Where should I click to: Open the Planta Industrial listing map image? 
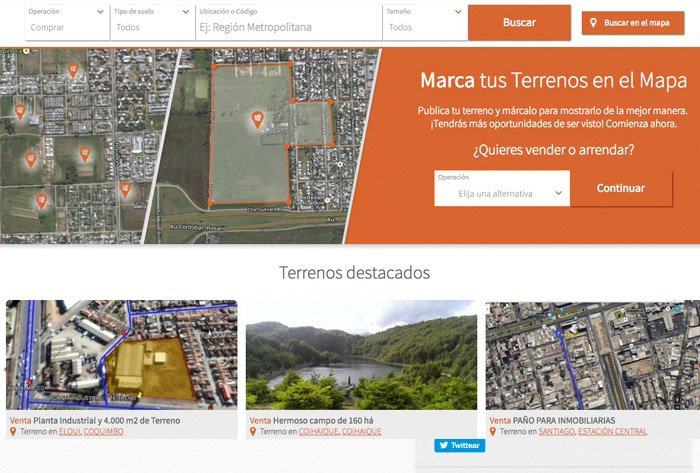121,355
